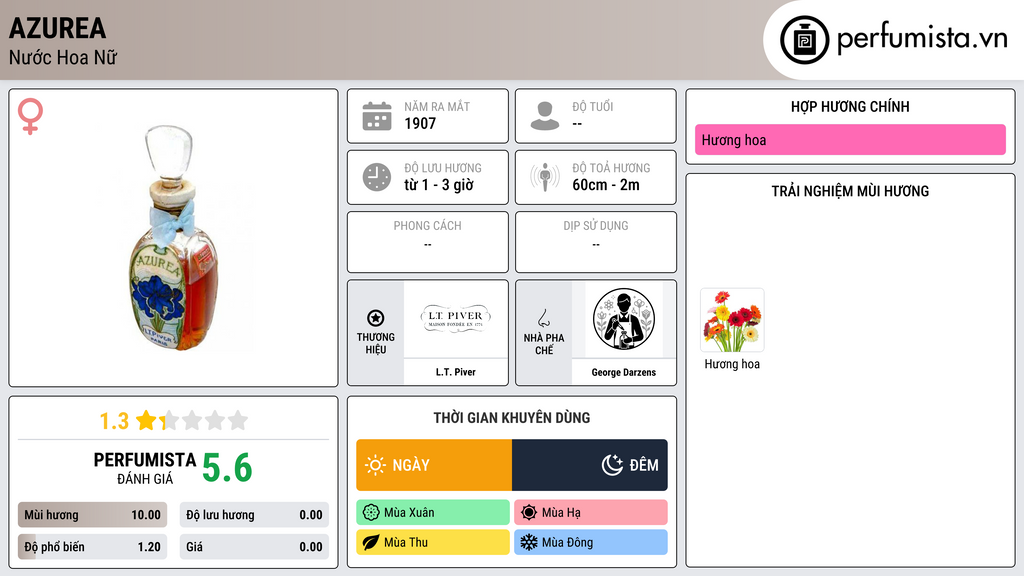Click the AZUREA title heading

57,29
